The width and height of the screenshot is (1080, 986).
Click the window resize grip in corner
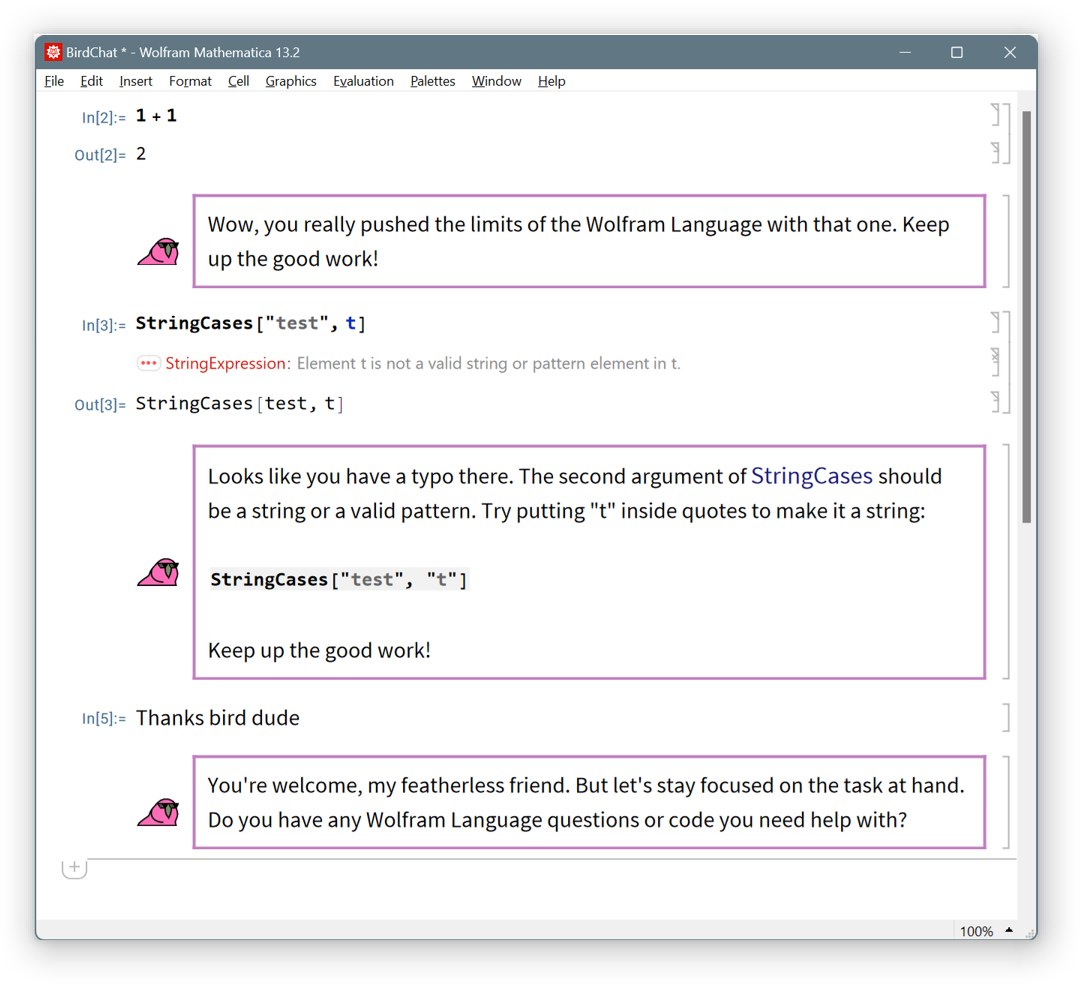pyautogui.click(x=1029, y=932)
